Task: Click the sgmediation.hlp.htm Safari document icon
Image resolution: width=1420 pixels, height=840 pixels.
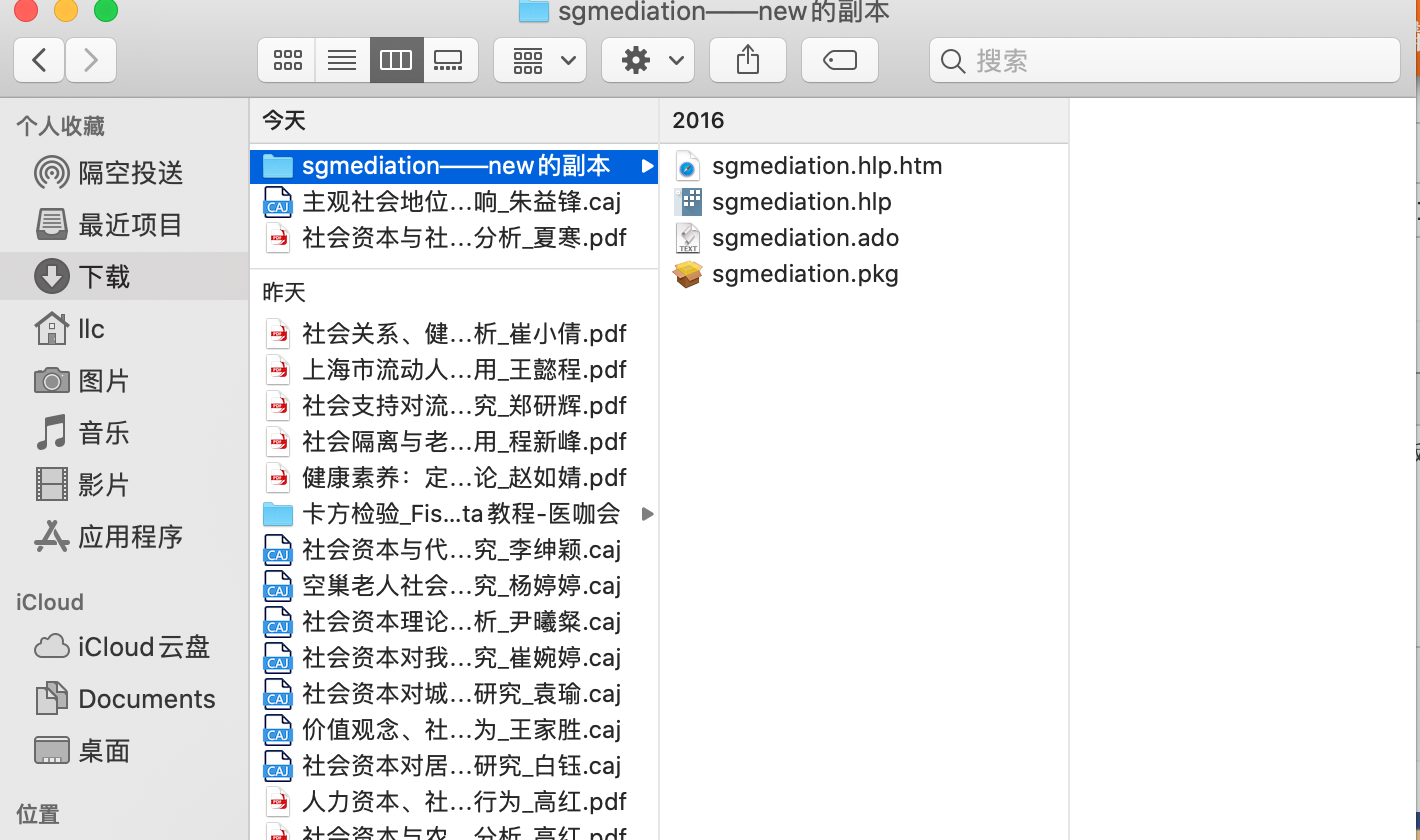Action: pyautogui.click(x=688, y=166)
